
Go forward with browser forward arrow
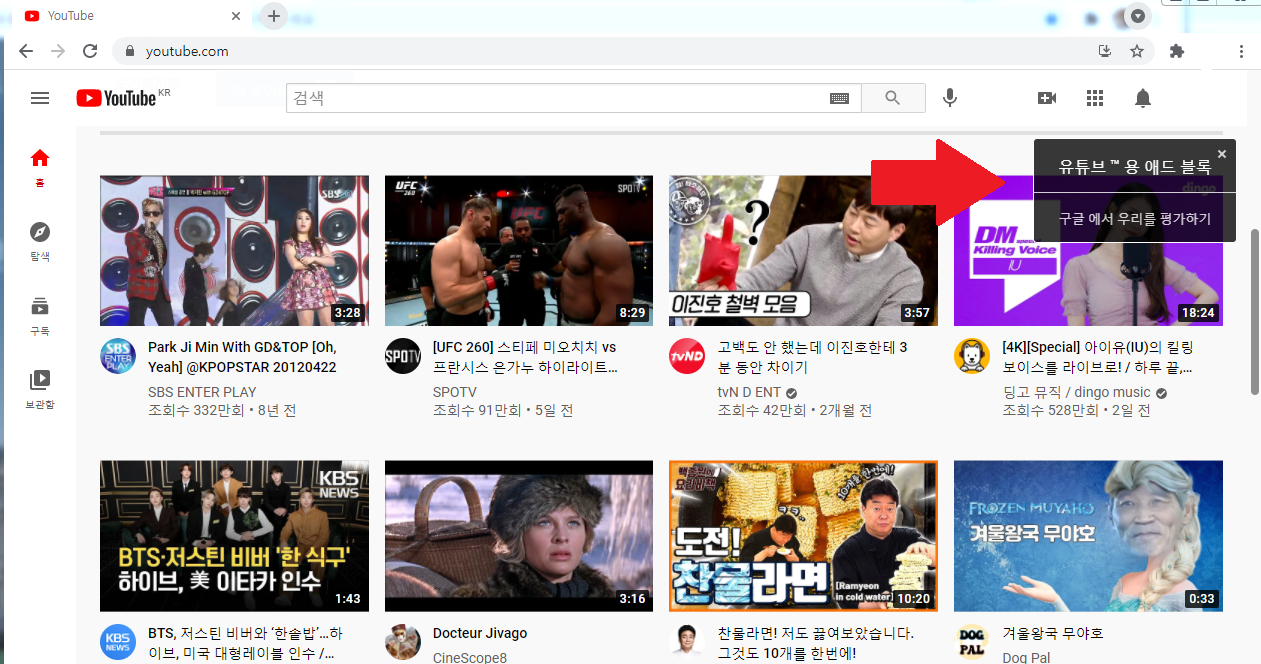(x=58, y=51)
